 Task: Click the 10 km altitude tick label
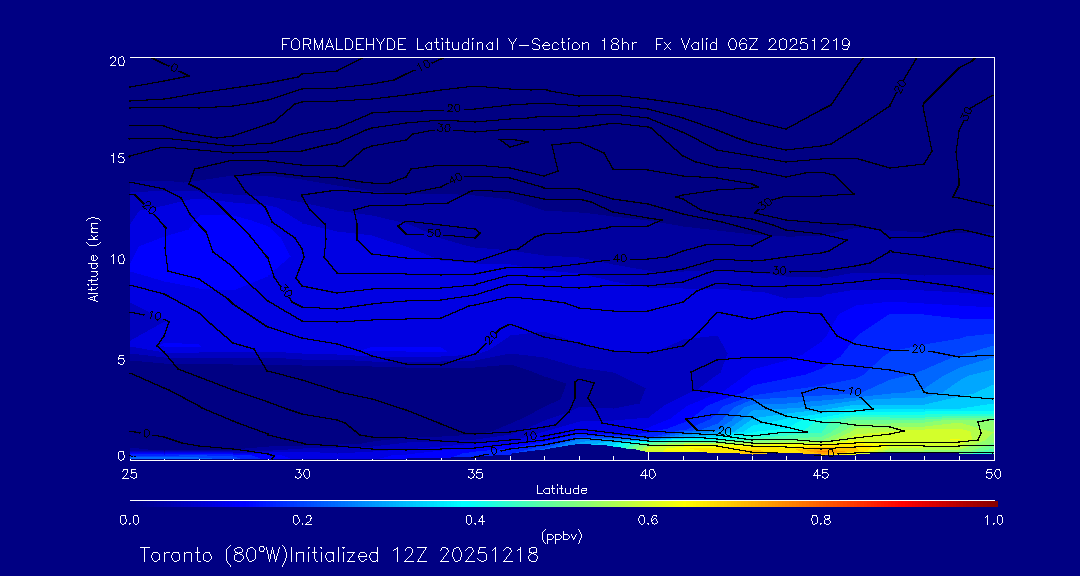click(115, 258)
